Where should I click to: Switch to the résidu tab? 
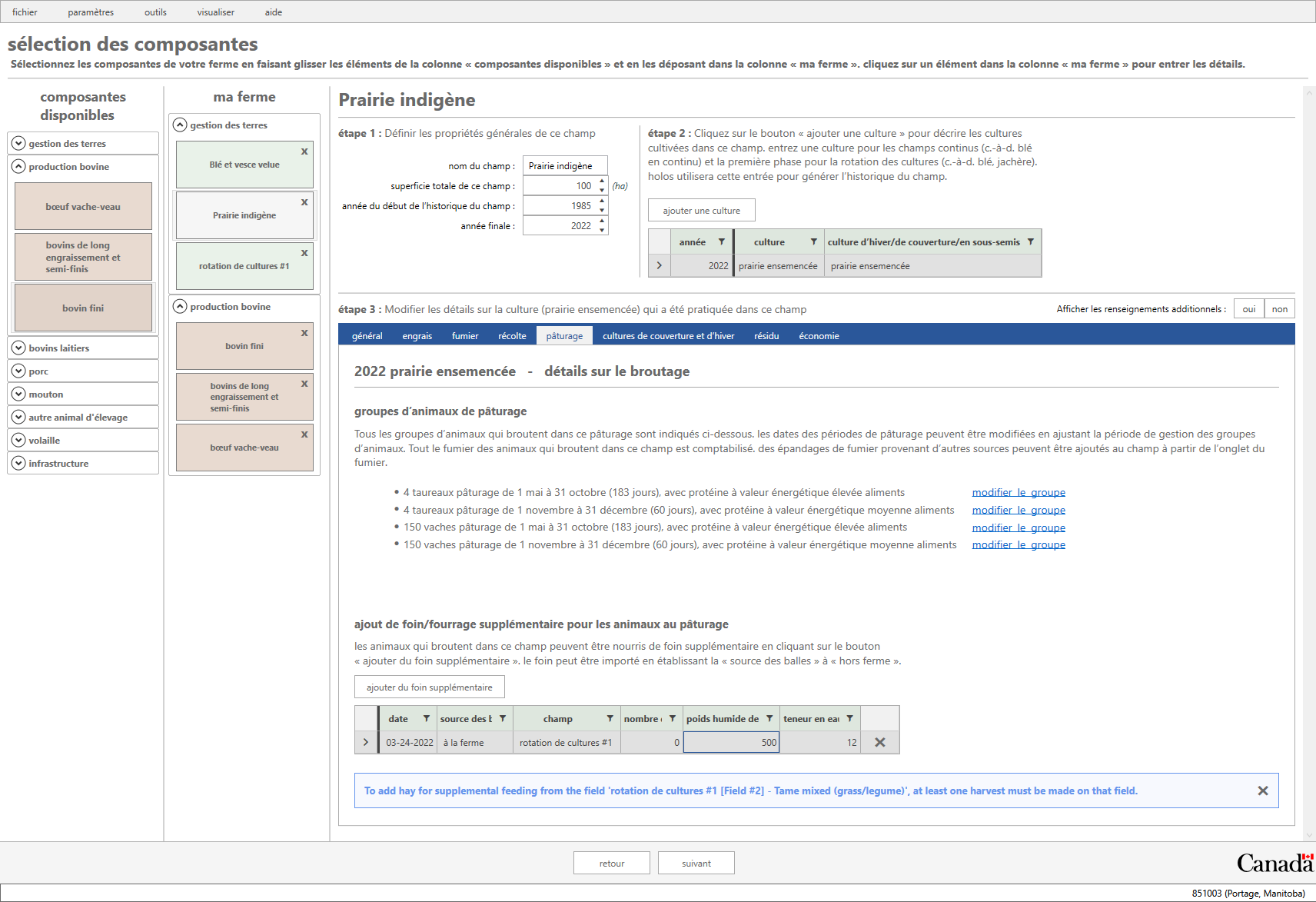coord(766,335)
